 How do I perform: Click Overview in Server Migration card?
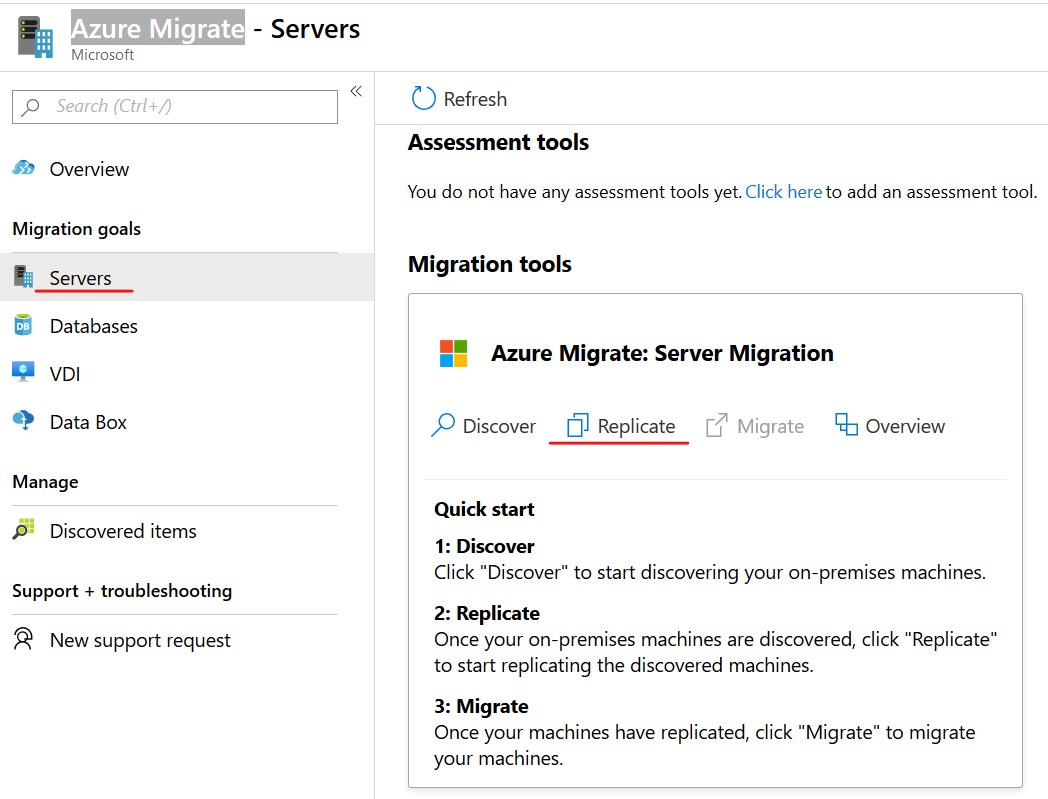[905, 427]
